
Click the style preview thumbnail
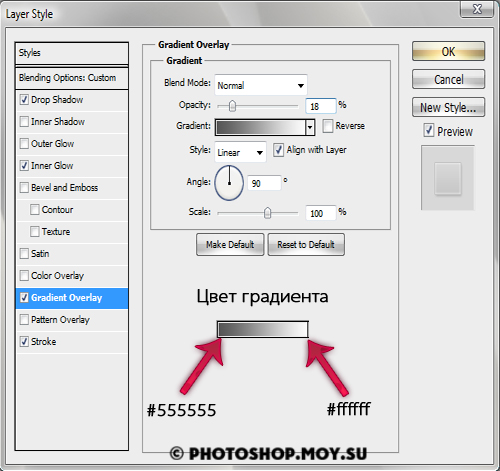tap(448, 178)
